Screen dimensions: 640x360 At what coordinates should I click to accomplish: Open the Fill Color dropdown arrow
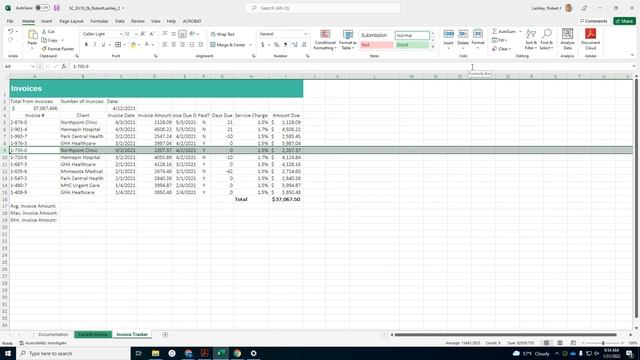tap(139, 44)
